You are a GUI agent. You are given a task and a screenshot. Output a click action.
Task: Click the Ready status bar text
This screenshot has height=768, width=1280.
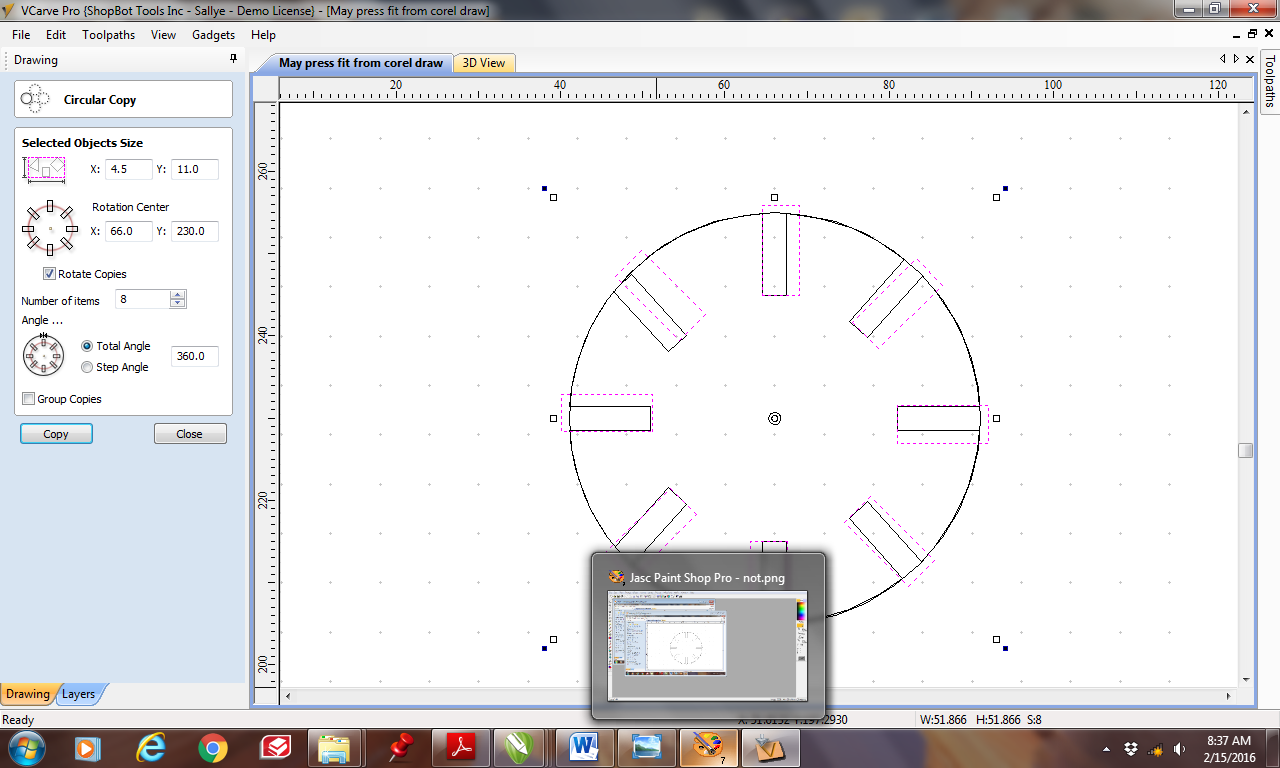tap(19, 719)
